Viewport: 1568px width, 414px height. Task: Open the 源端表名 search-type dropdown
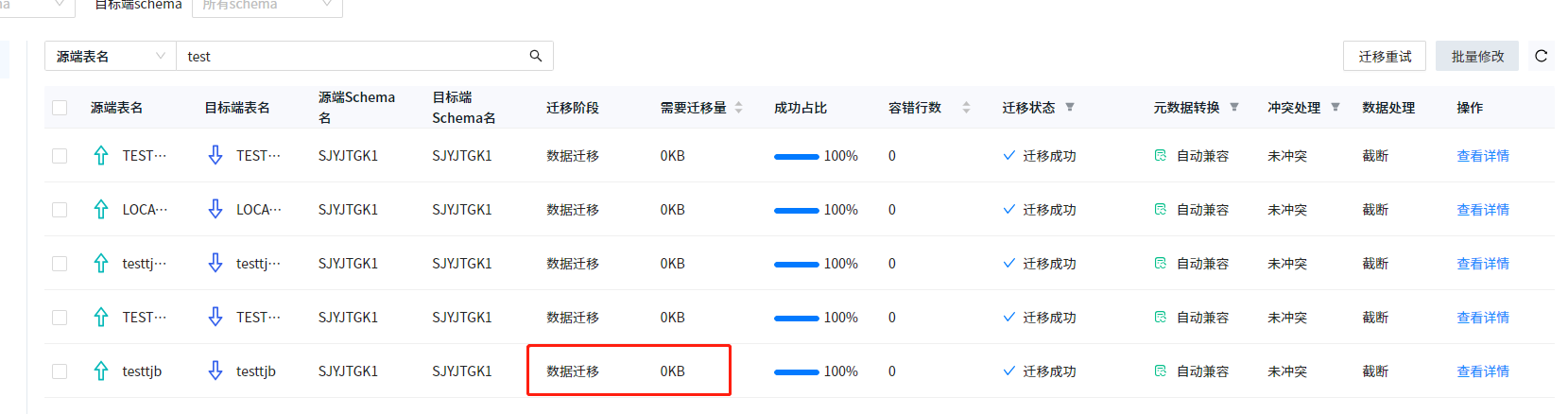111,56
